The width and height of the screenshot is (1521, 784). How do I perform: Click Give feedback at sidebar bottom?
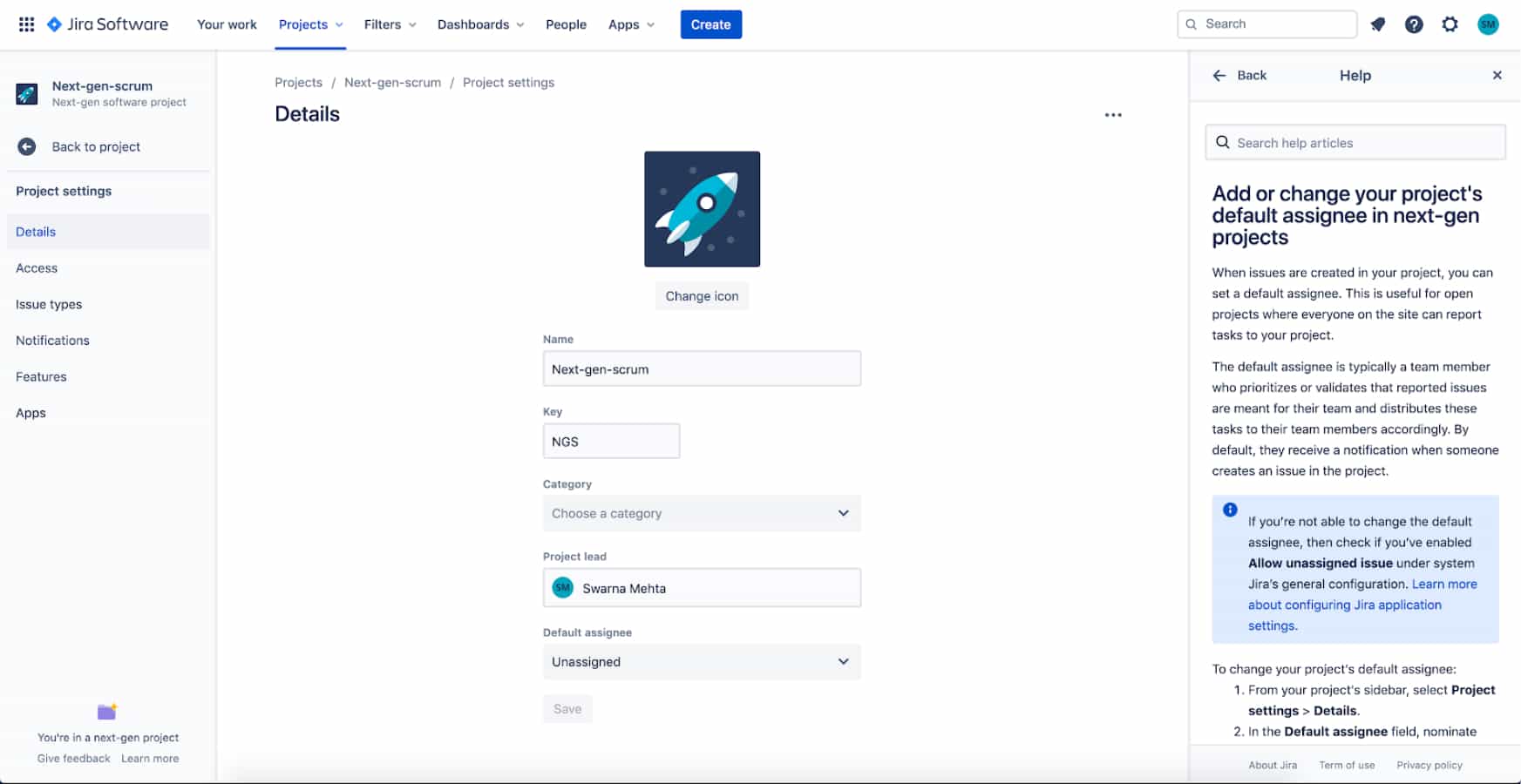point(73,758)
